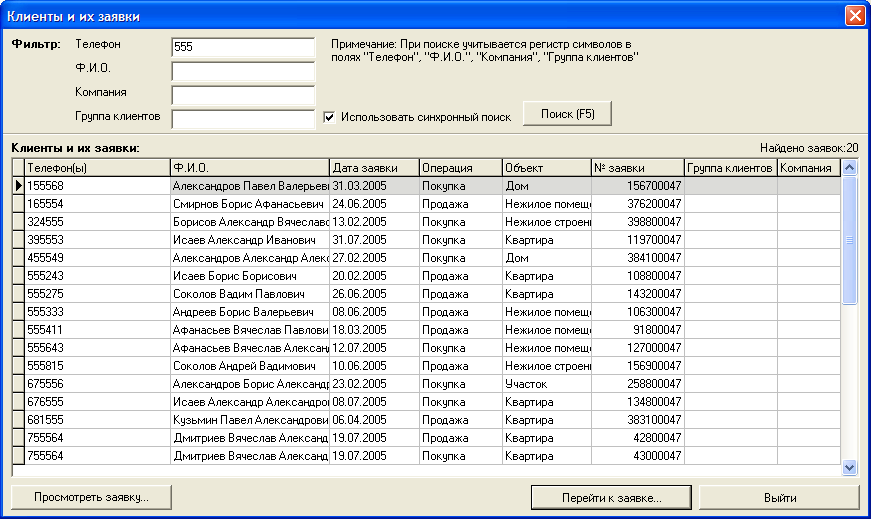Viewport: 871px width, 519px height.
Task: Click date cell 31.03.2005
Action: click(374, 186)
